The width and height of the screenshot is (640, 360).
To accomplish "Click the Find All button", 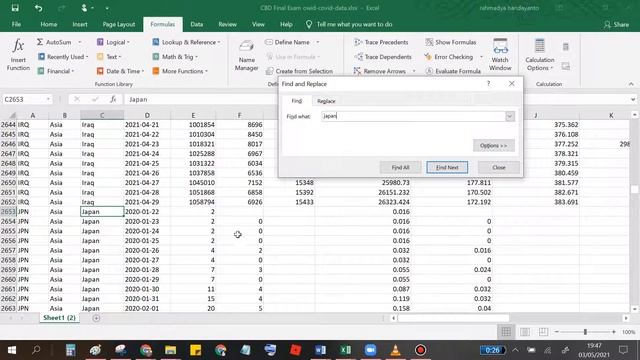I will (x=400, y=167).
